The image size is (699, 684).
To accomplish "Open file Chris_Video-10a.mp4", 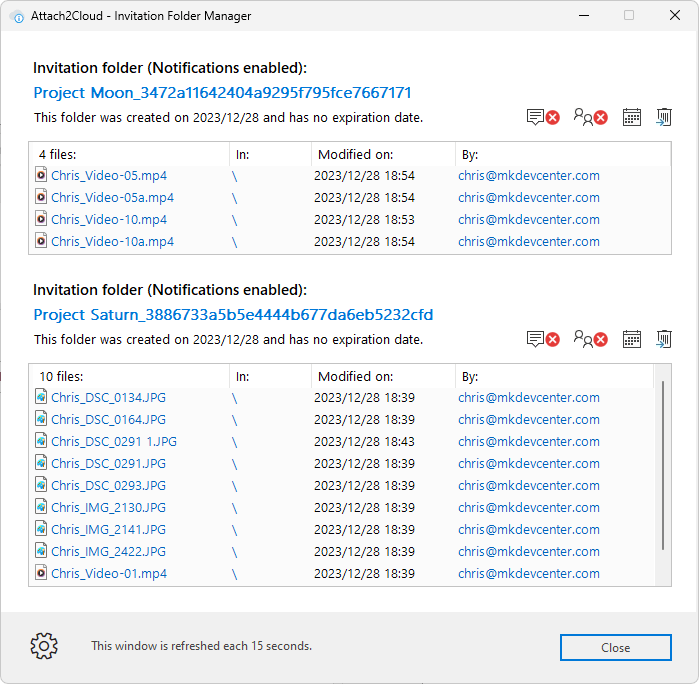I will (112, 242).
